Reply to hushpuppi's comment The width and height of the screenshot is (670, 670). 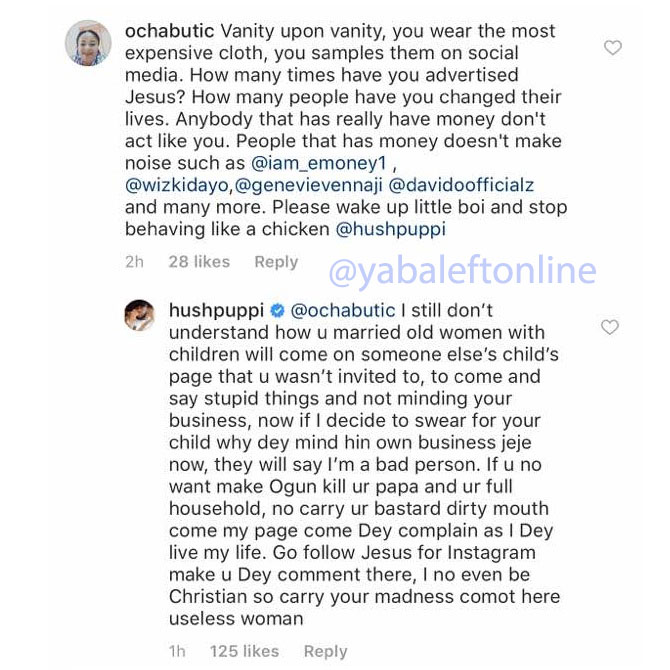click(325, 651)
